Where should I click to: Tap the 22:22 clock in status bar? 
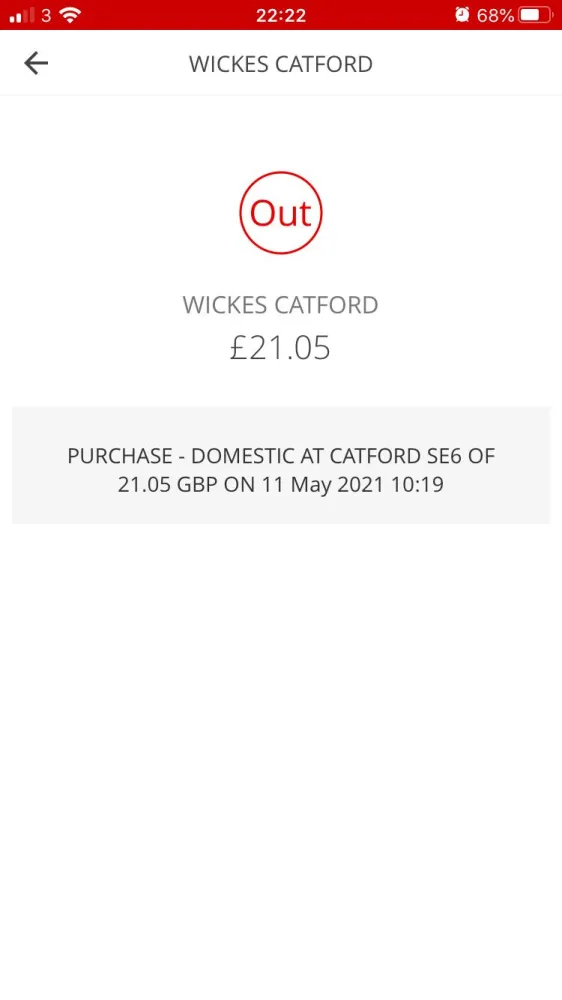tap(281, 15)
